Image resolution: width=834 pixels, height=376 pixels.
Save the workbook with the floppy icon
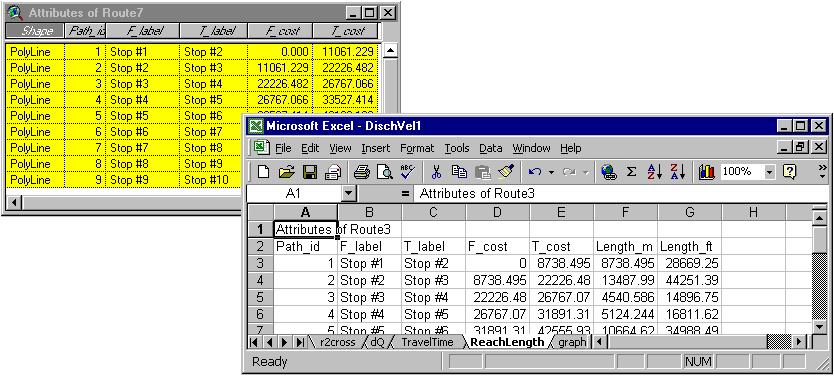(x=310, y=172)
